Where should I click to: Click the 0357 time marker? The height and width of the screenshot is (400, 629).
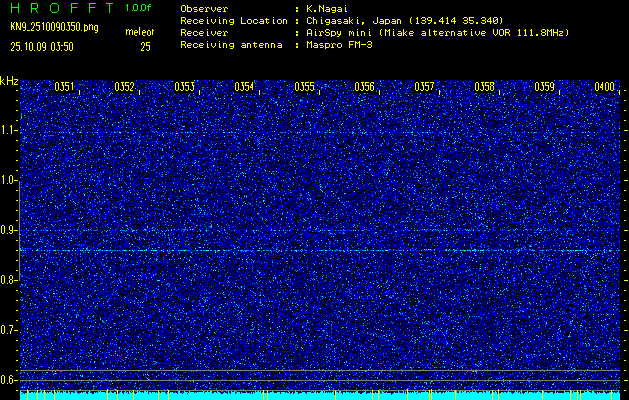click(424, 87)
